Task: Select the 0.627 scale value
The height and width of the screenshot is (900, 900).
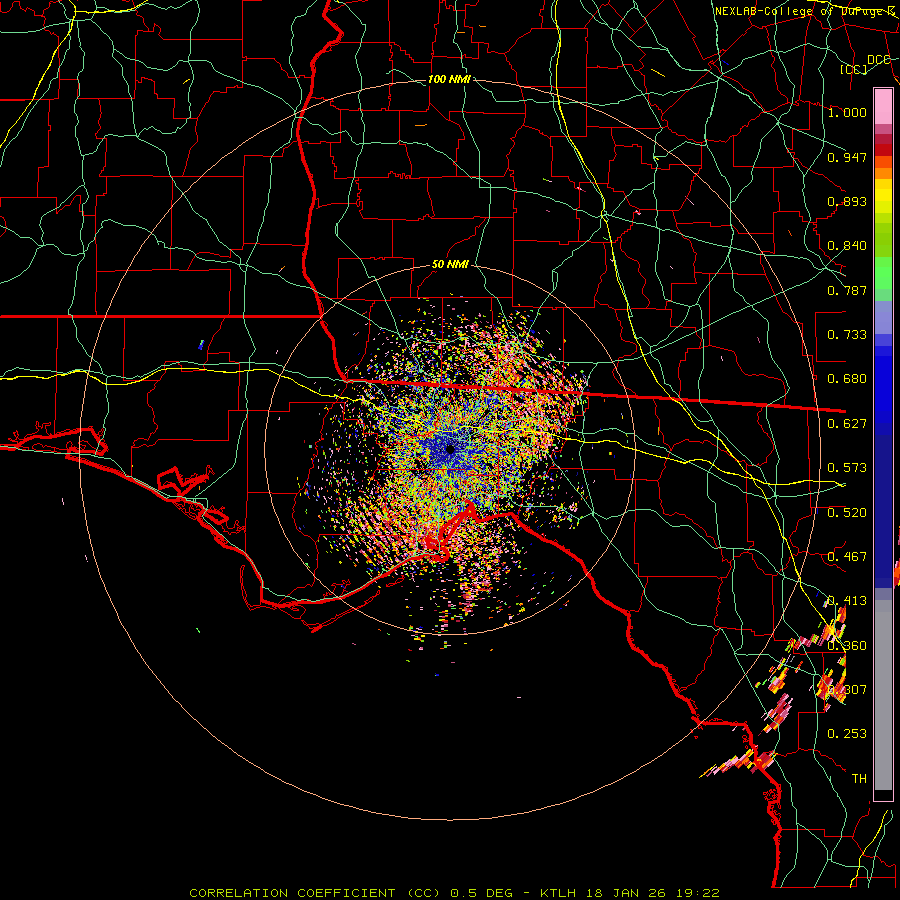Action: point(847,424)
